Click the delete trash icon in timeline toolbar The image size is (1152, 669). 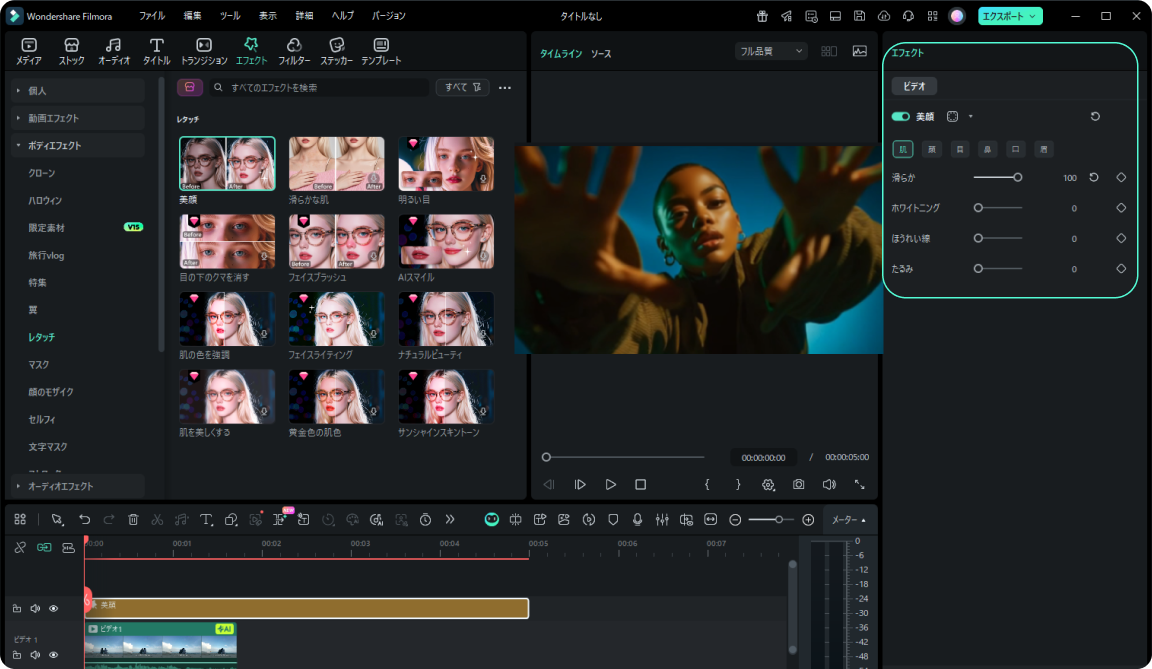pyautogui.click(x=133, y=520)
